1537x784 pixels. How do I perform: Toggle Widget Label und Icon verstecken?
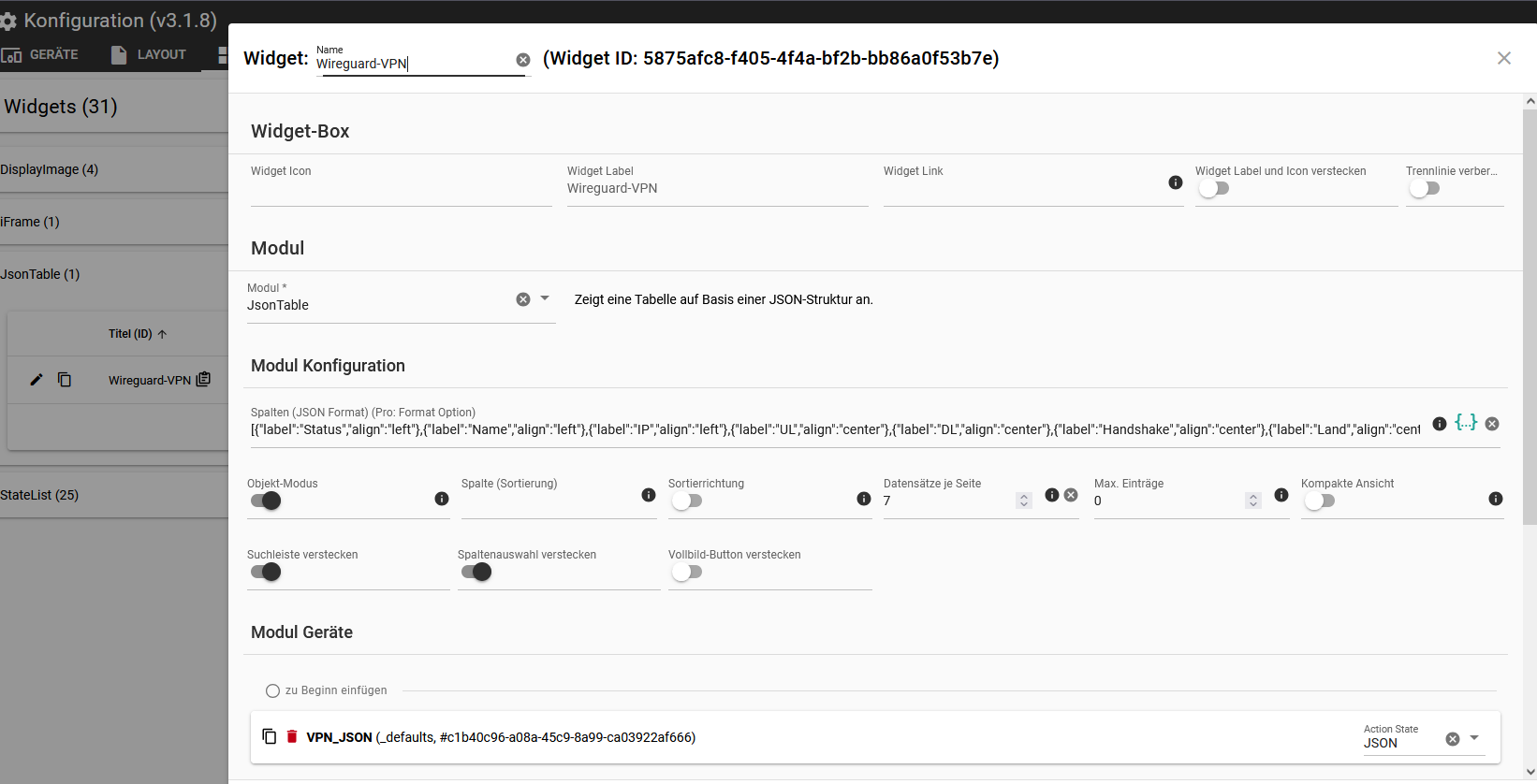click(1214, 188)
